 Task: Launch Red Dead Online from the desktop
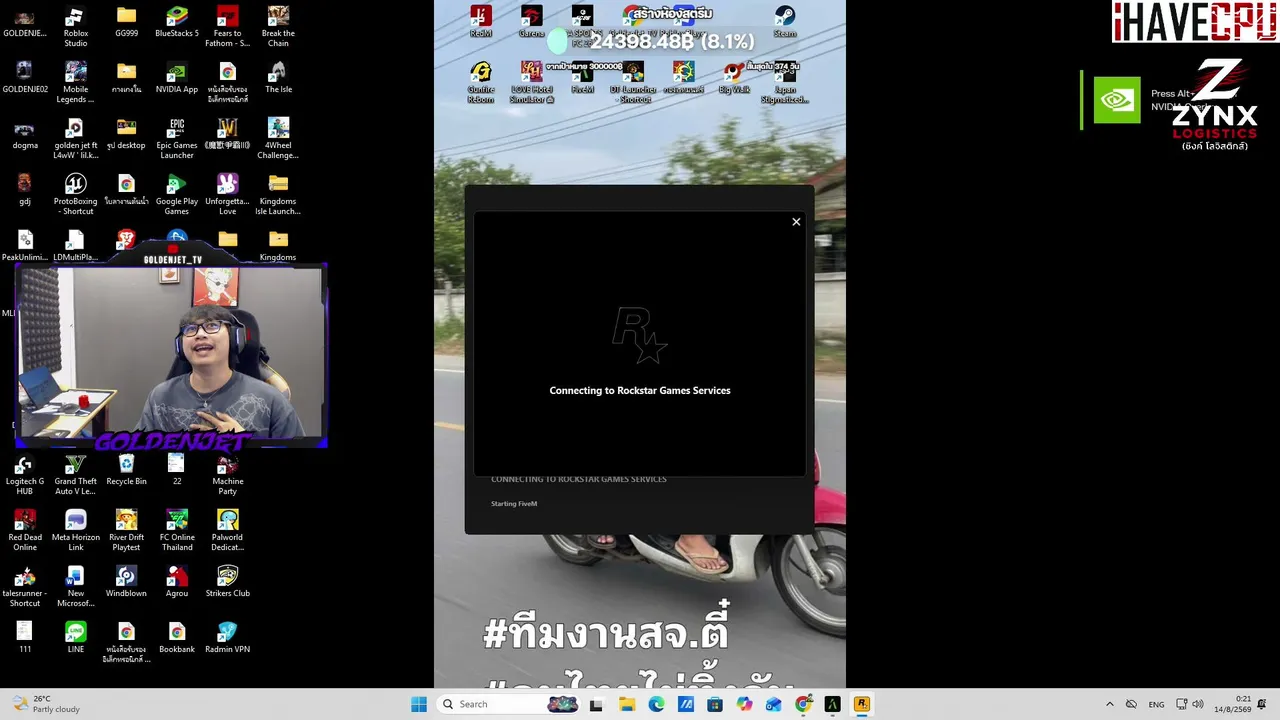(x=25, y=531)
